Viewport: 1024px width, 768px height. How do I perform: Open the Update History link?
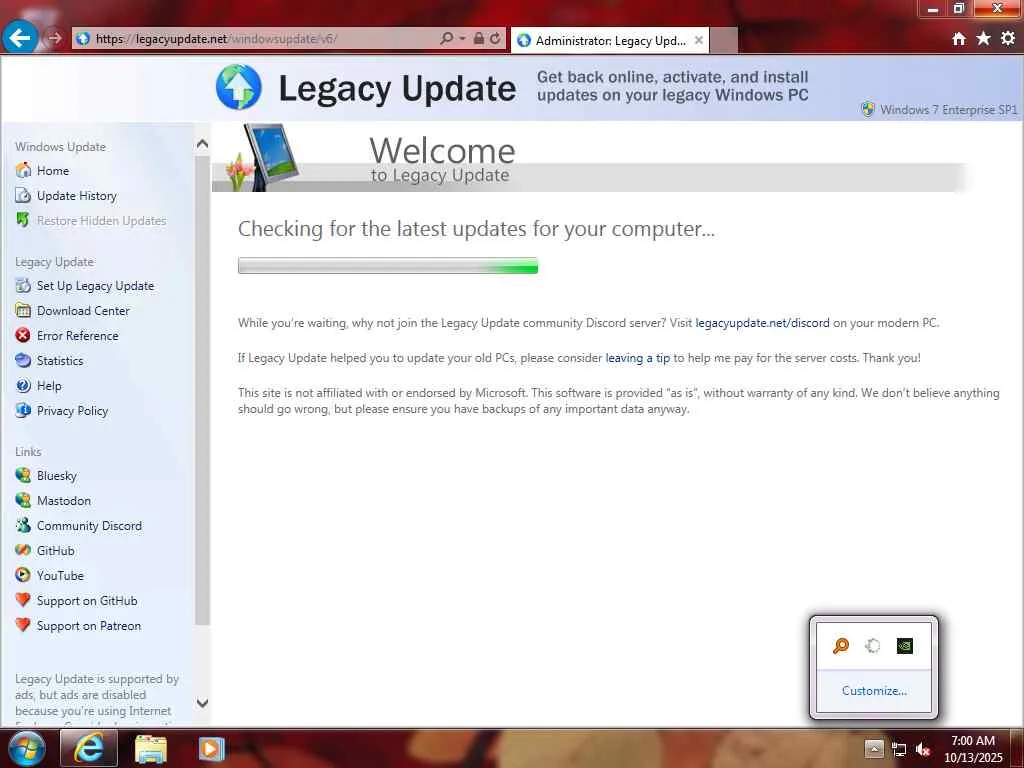coord(76,195)
